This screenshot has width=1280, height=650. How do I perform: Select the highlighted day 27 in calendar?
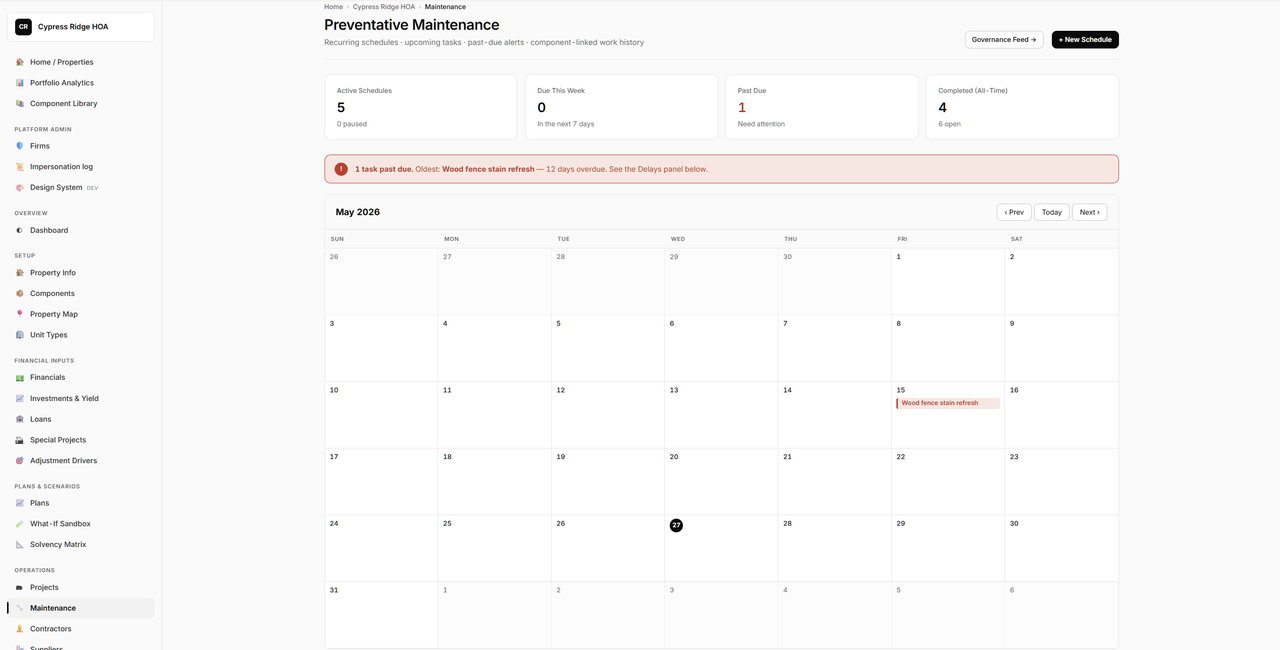click(x=676, y=525)
